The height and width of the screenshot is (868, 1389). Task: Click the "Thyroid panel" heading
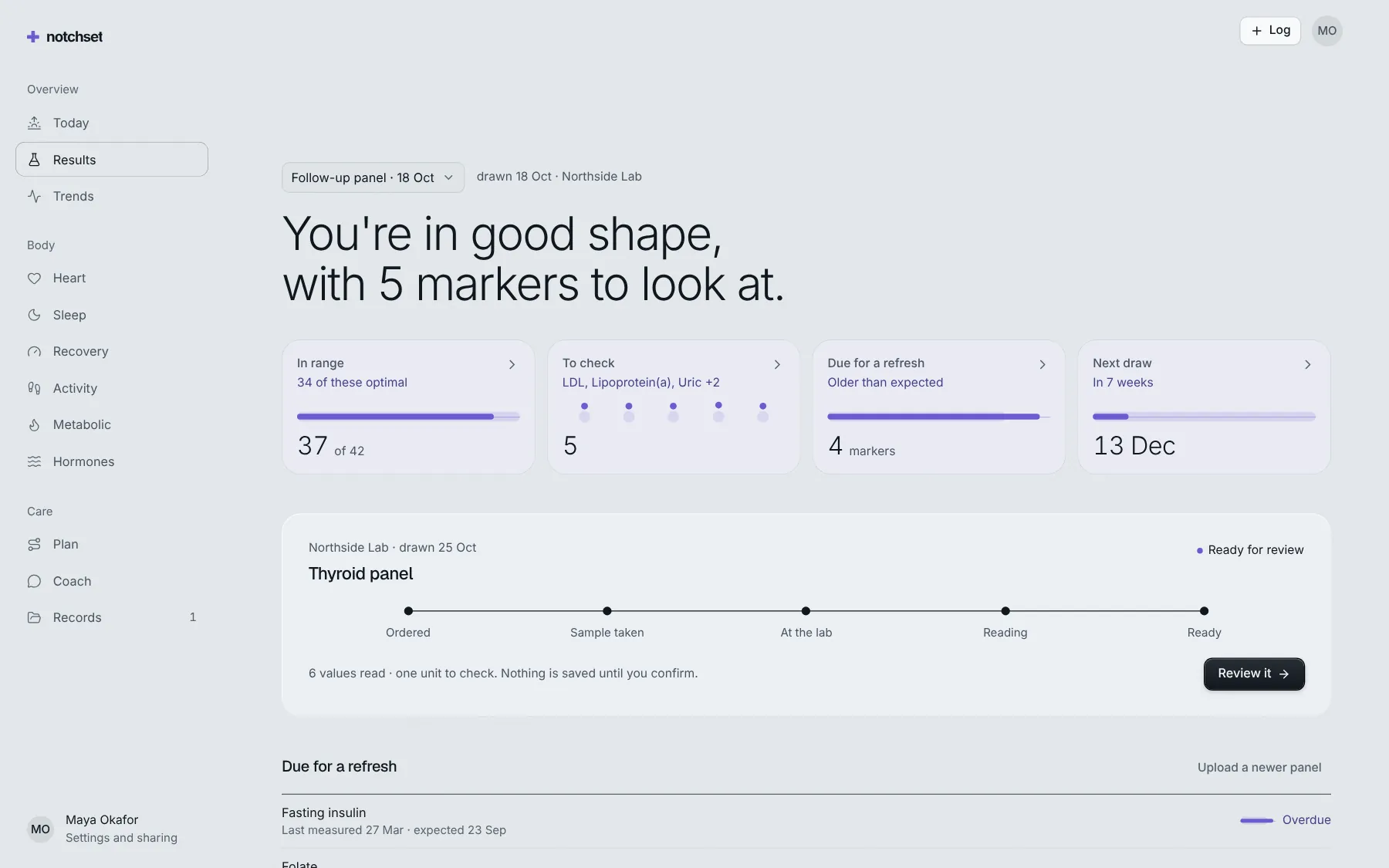360,573
